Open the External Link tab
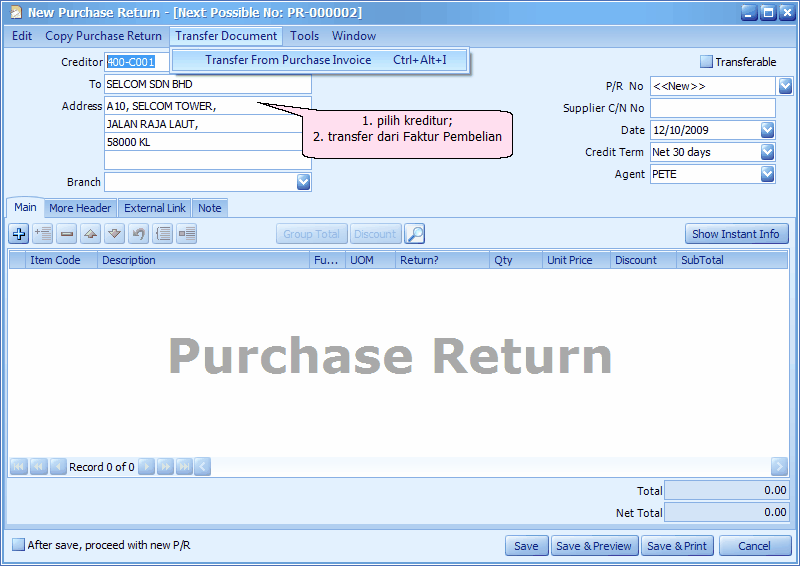Viewport: 800px width, 566px height. [155, 208]
